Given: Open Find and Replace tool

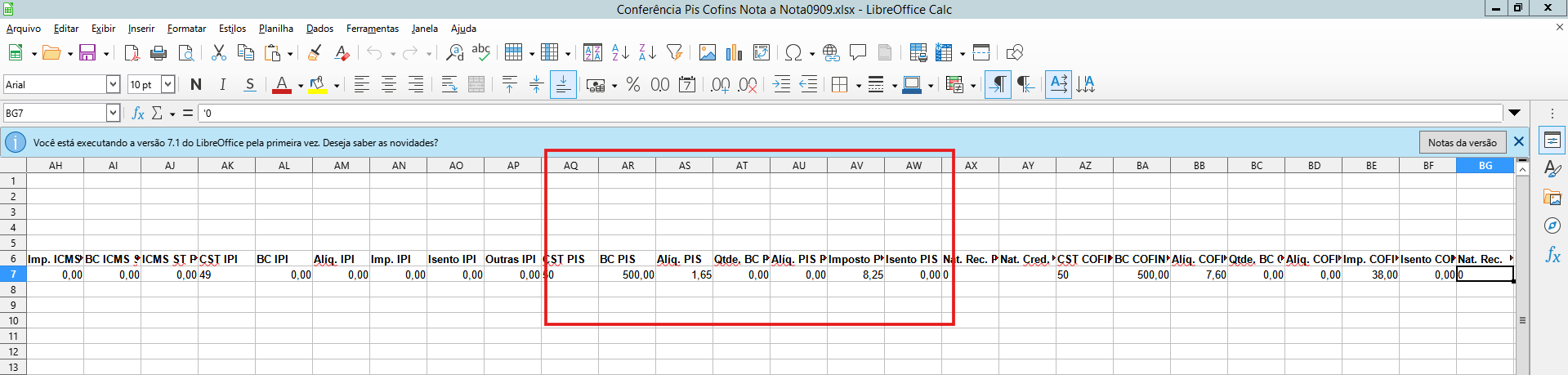Looking at the screenshot, I should tap(454, 53).
